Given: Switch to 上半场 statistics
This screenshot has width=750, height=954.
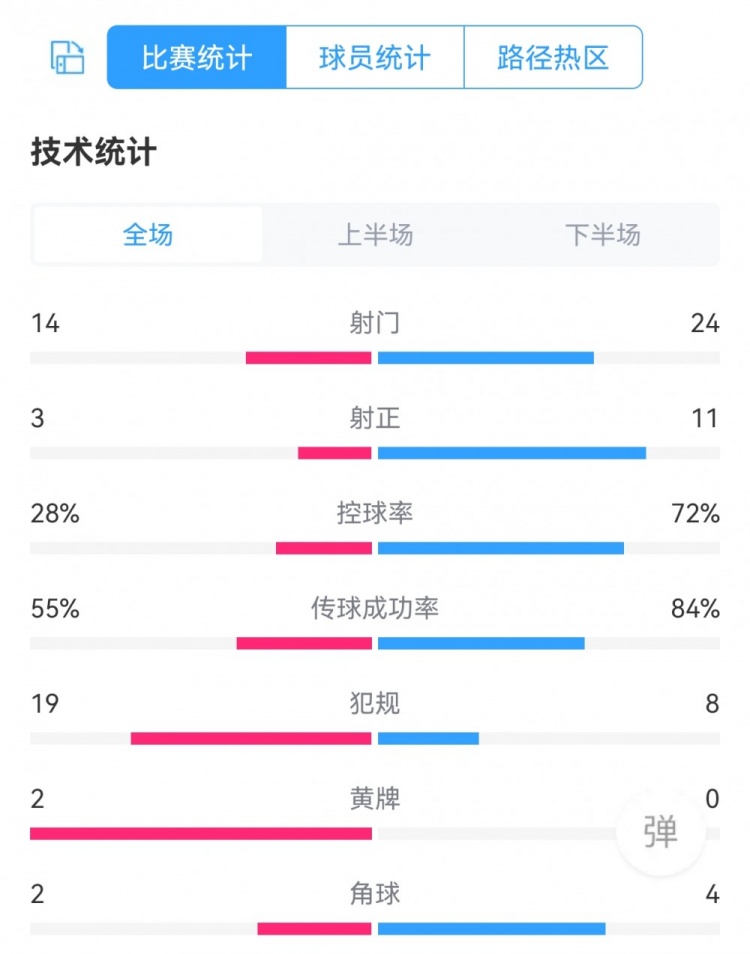Looking at the screenshot, I should click(x=375, y=235).
